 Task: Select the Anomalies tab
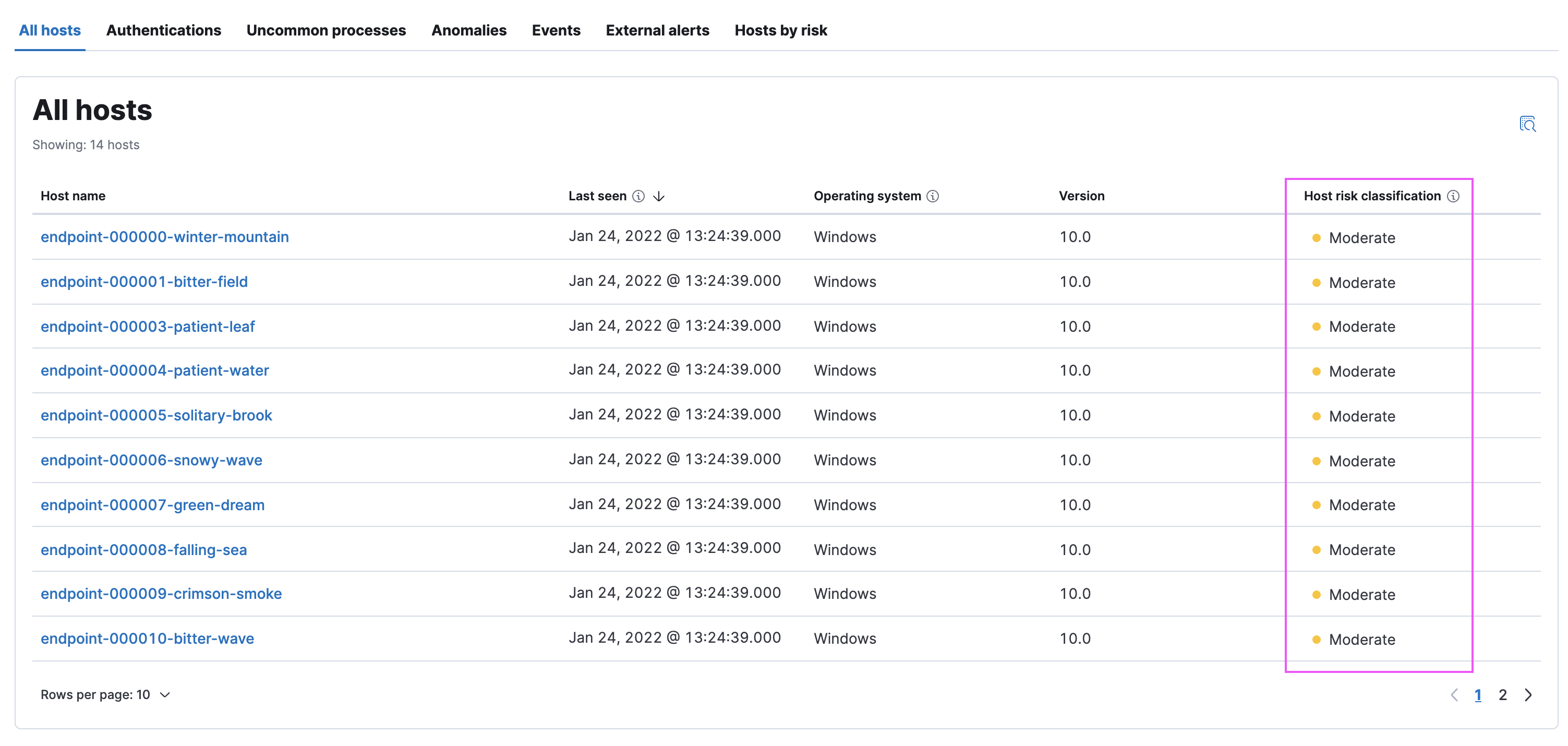tap(469, 30)
